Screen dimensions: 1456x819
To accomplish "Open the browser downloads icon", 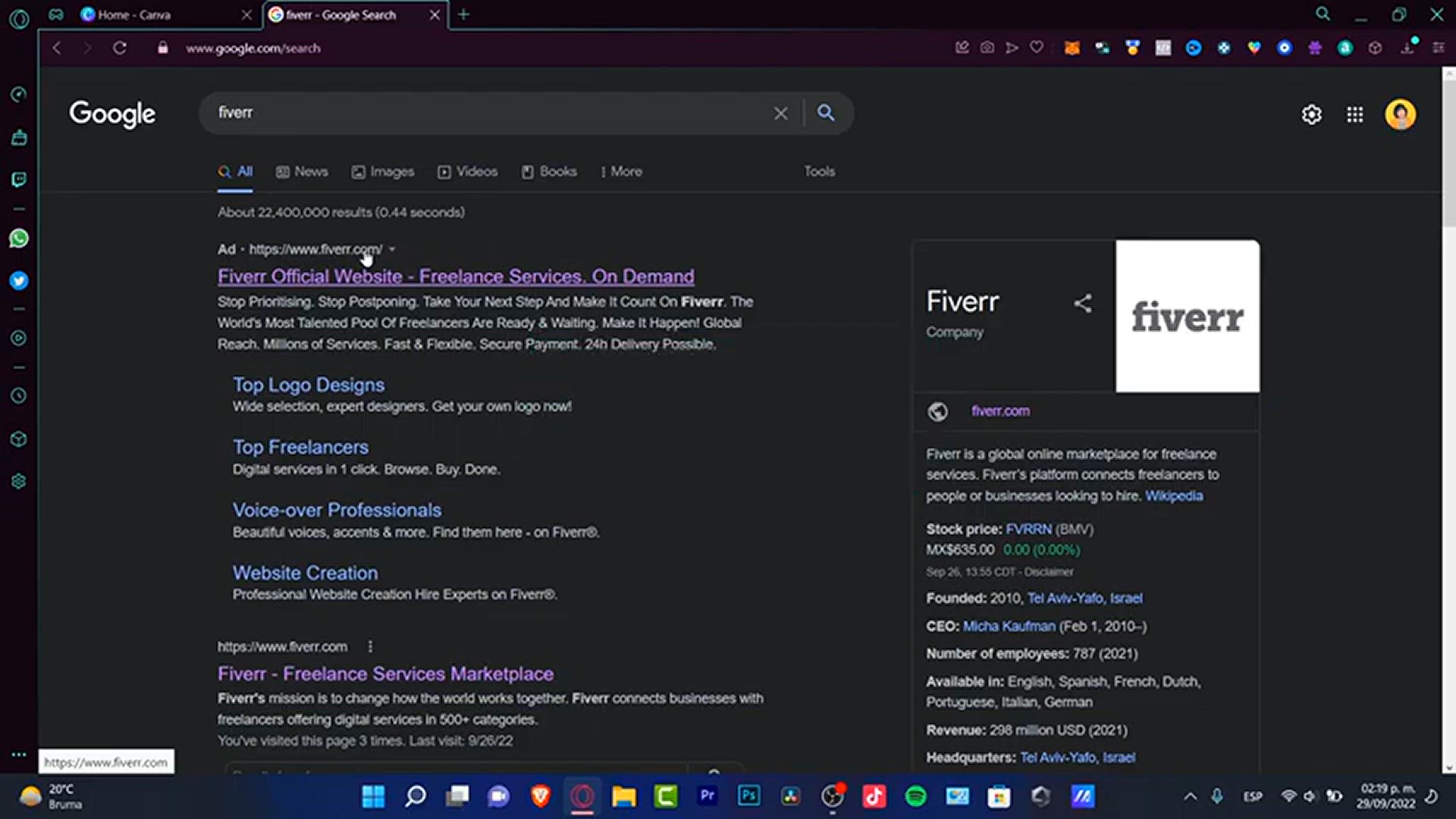I will click(x=1407, y=48).
